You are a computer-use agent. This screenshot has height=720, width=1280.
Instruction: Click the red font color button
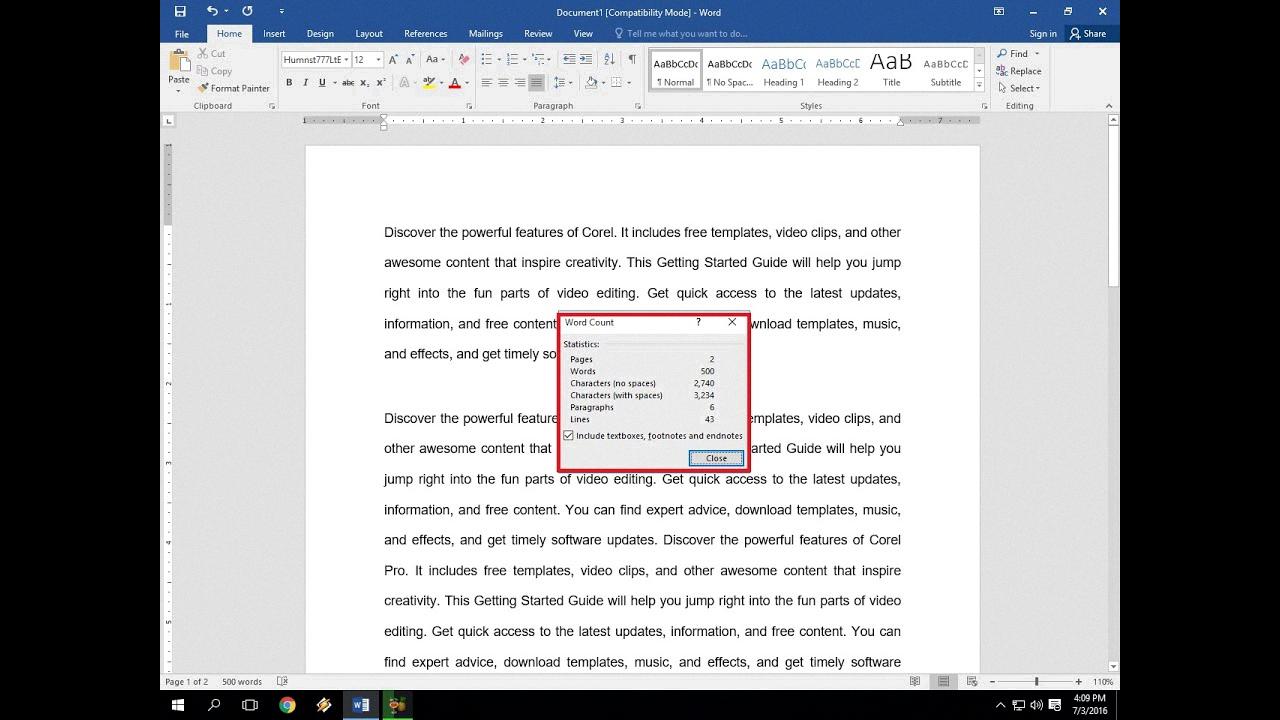click(454, 83)
